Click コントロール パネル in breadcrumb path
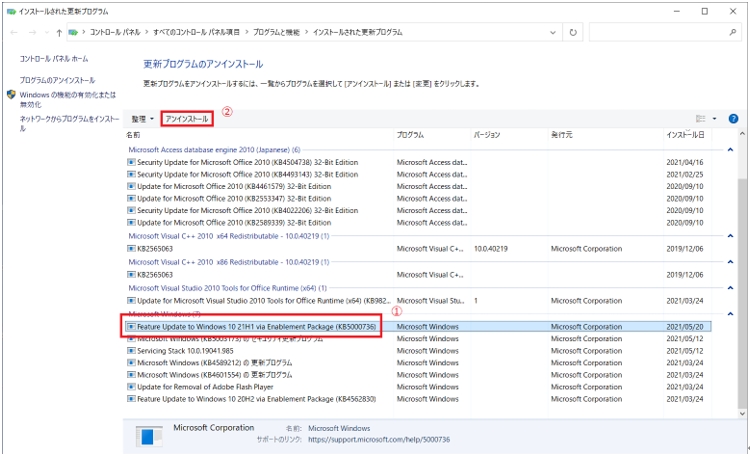The height and width of the screenshot is (456, 750). point(115,32)
